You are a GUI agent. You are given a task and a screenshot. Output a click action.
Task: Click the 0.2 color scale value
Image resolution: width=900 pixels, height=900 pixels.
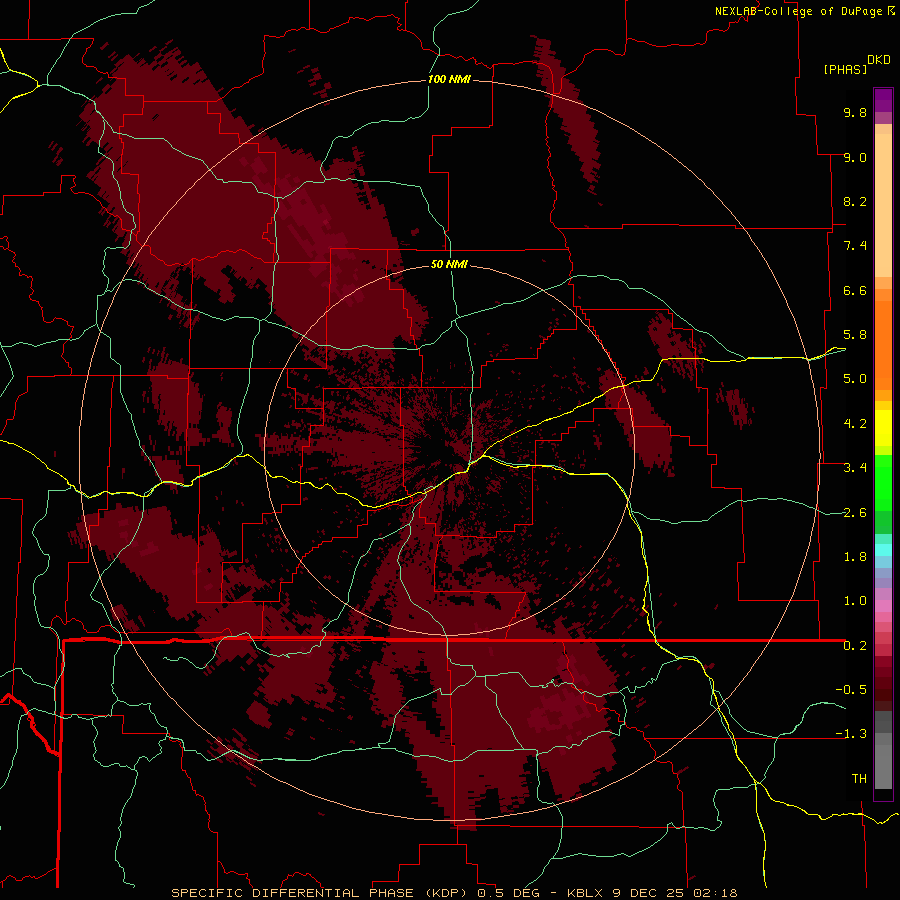pyautogui.click(x=855, y=646)
